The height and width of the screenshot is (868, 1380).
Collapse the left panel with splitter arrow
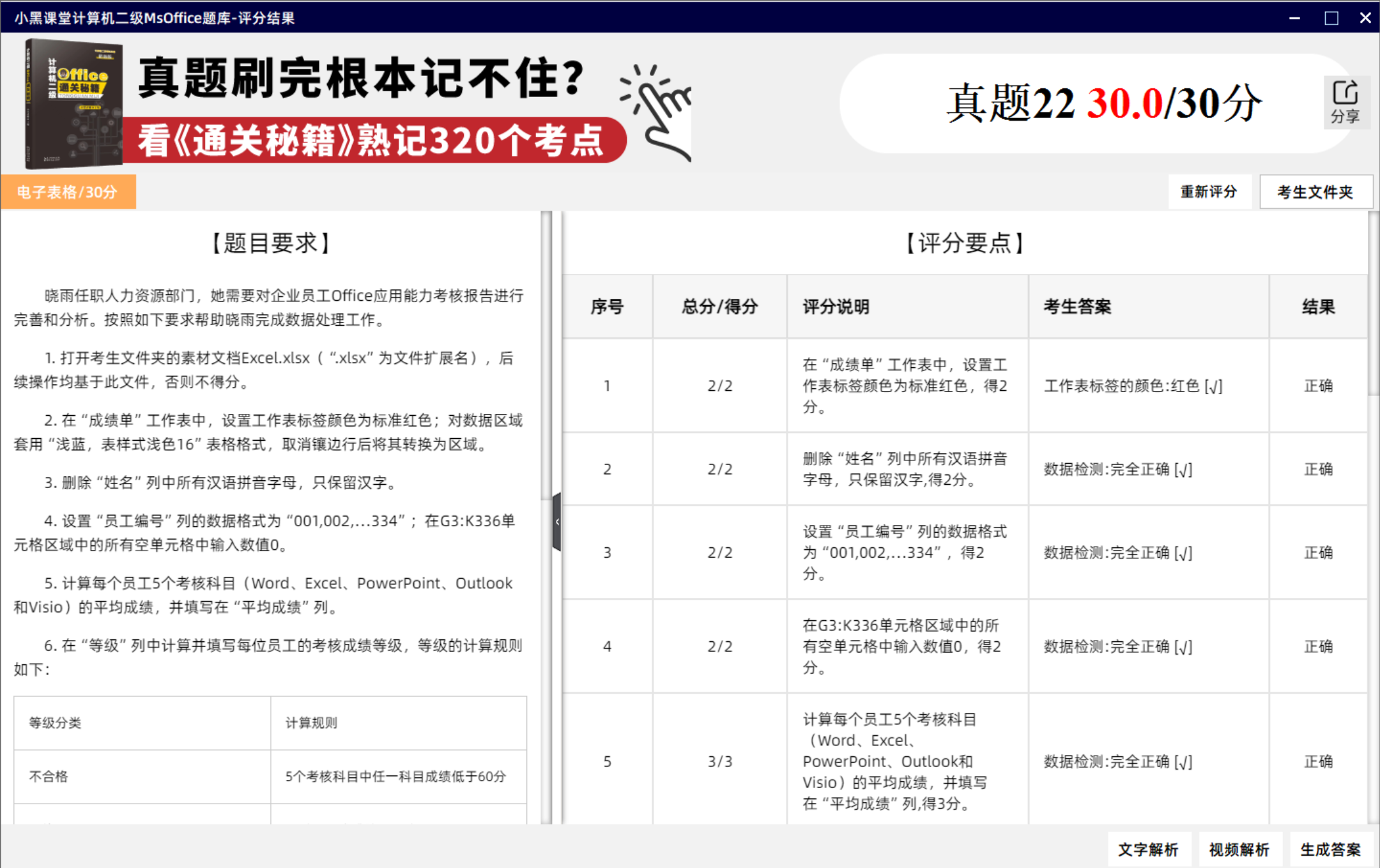(557, 522)
